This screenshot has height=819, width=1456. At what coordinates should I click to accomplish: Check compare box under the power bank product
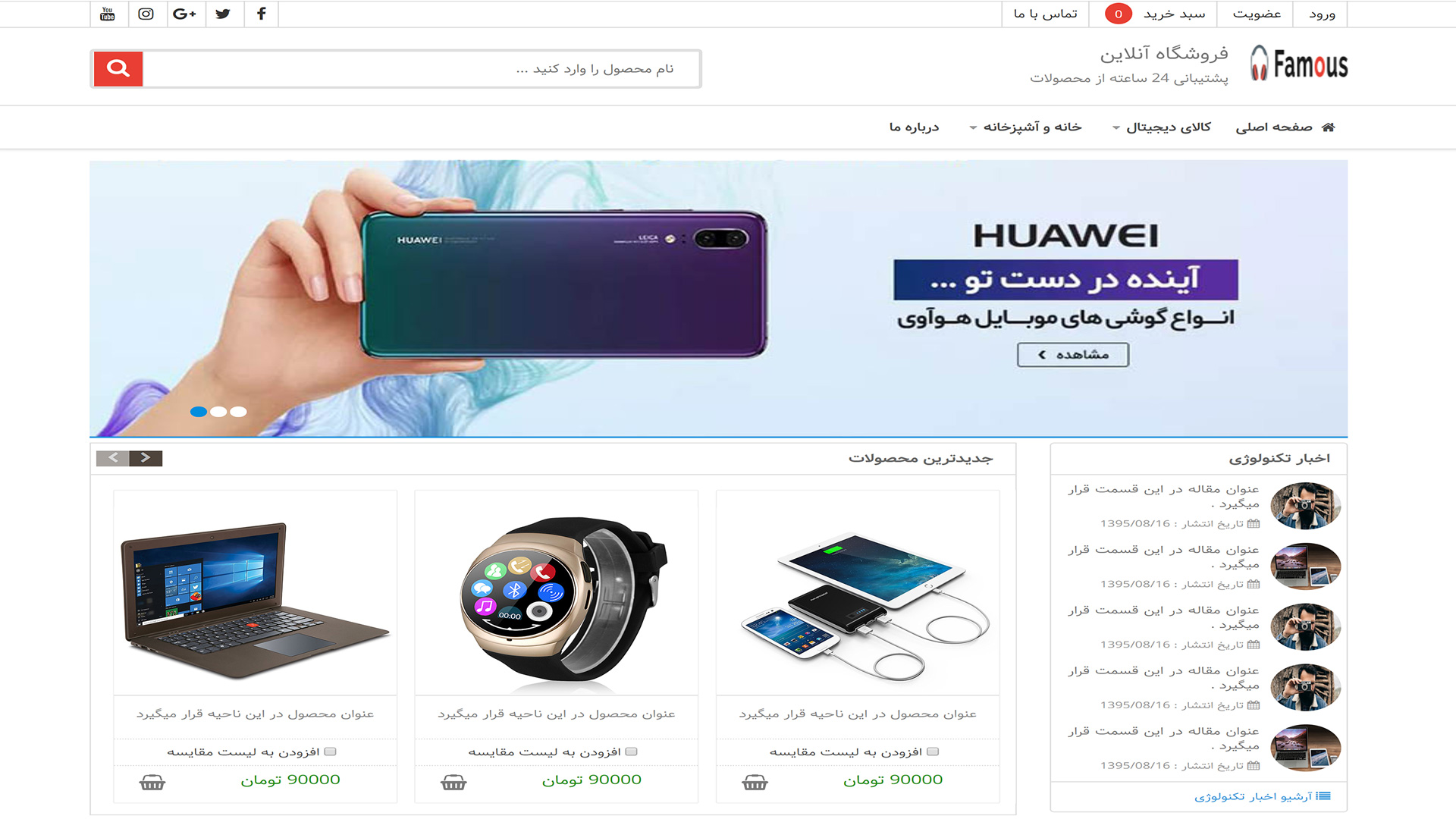point(934,752)
